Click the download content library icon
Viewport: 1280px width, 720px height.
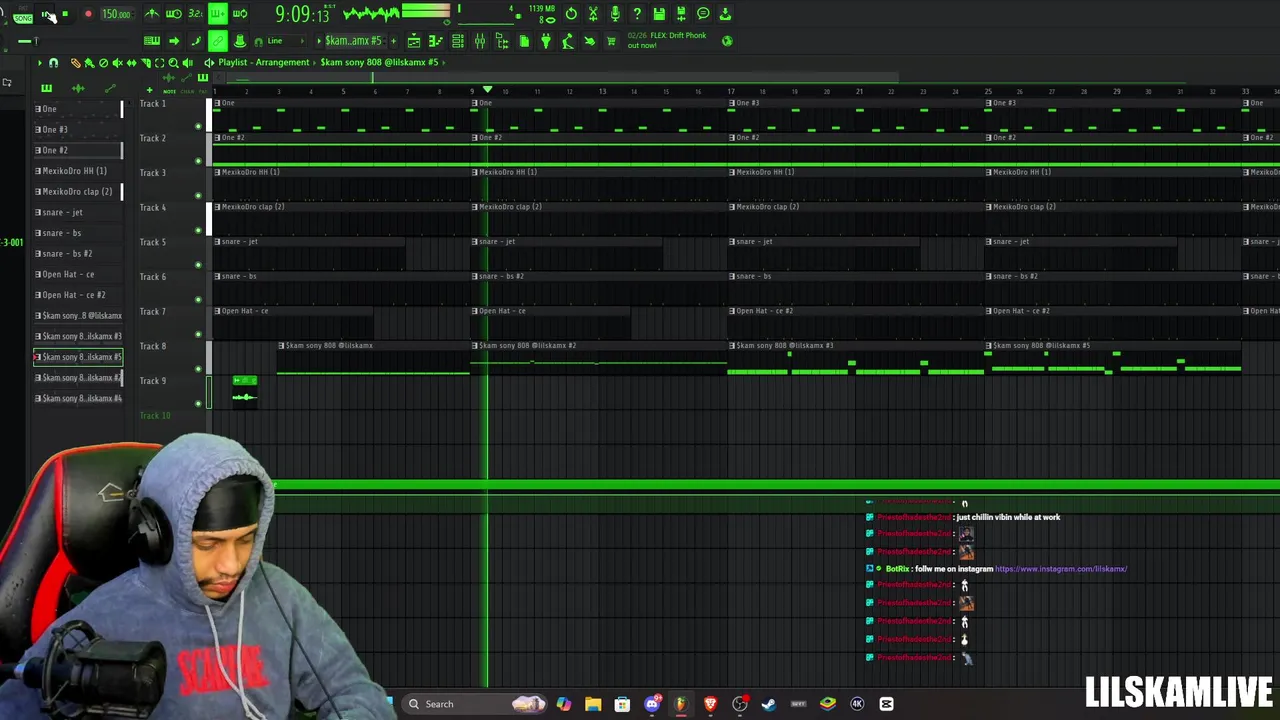tap(725, 14)
